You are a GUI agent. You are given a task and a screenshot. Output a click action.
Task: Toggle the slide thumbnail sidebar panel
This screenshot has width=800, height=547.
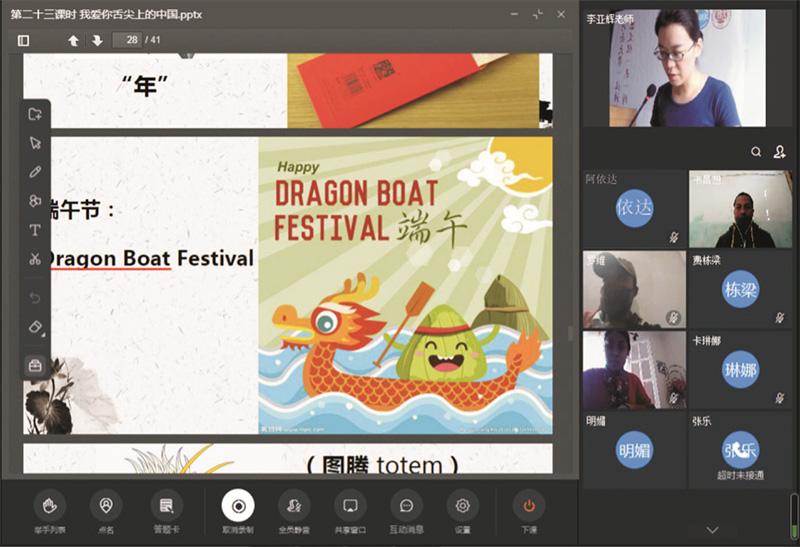pyautogui.click(x=24, y=40)
